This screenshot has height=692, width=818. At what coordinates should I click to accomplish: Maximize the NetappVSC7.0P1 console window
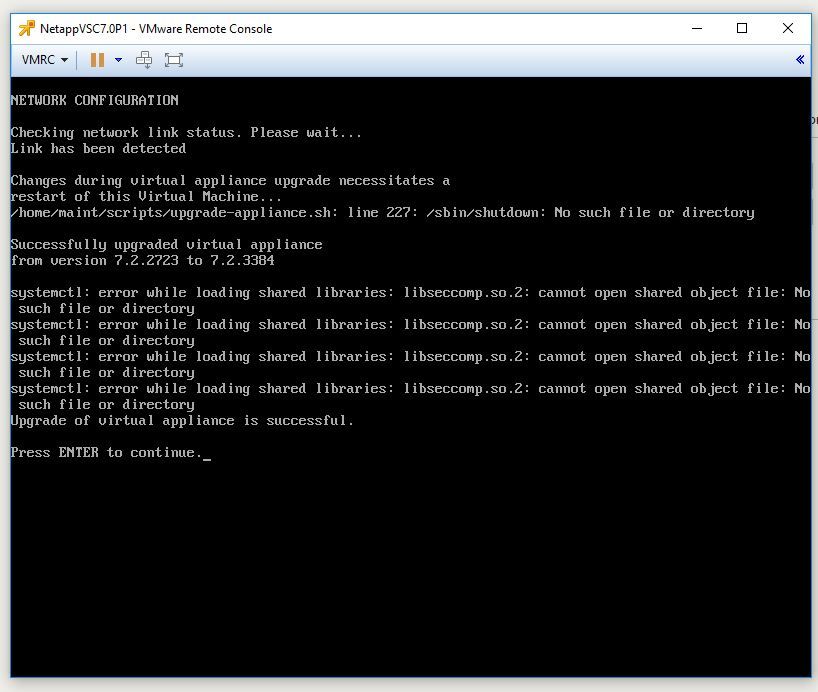(x=741, y=28)
